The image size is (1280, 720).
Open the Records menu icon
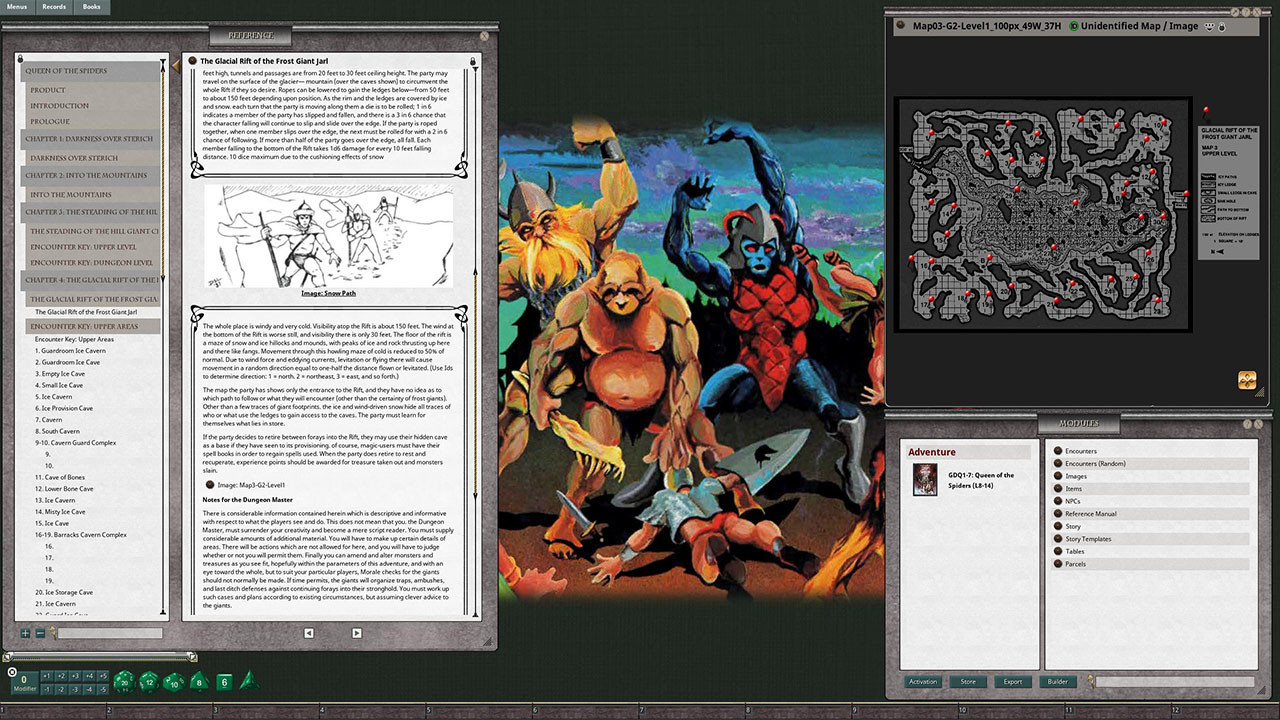(x=53, y=6)
